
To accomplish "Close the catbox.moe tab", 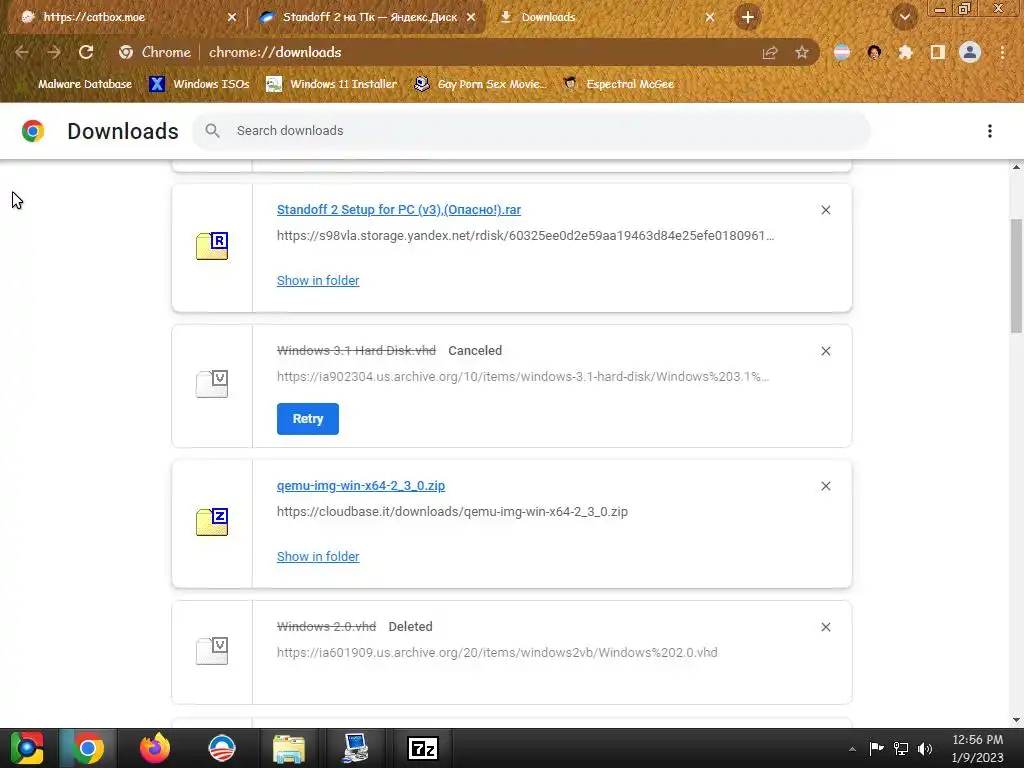I will [x=232, y=18].
